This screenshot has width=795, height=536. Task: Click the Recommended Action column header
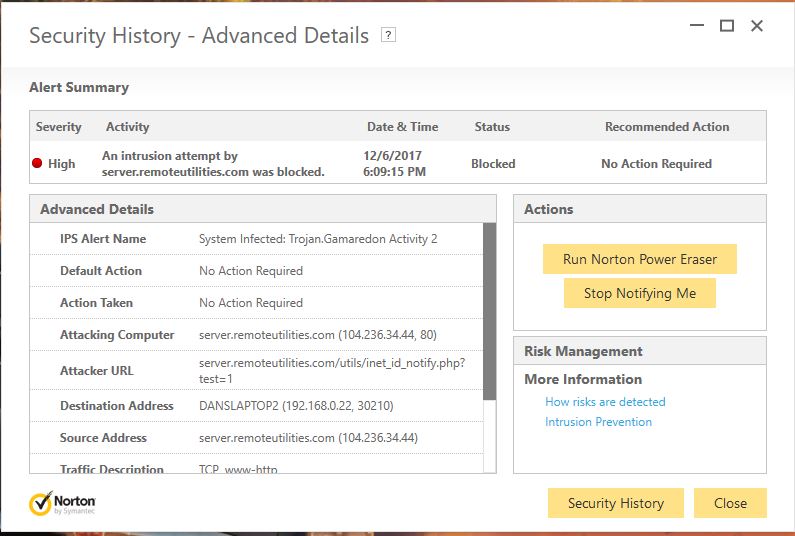click(667, 127)
